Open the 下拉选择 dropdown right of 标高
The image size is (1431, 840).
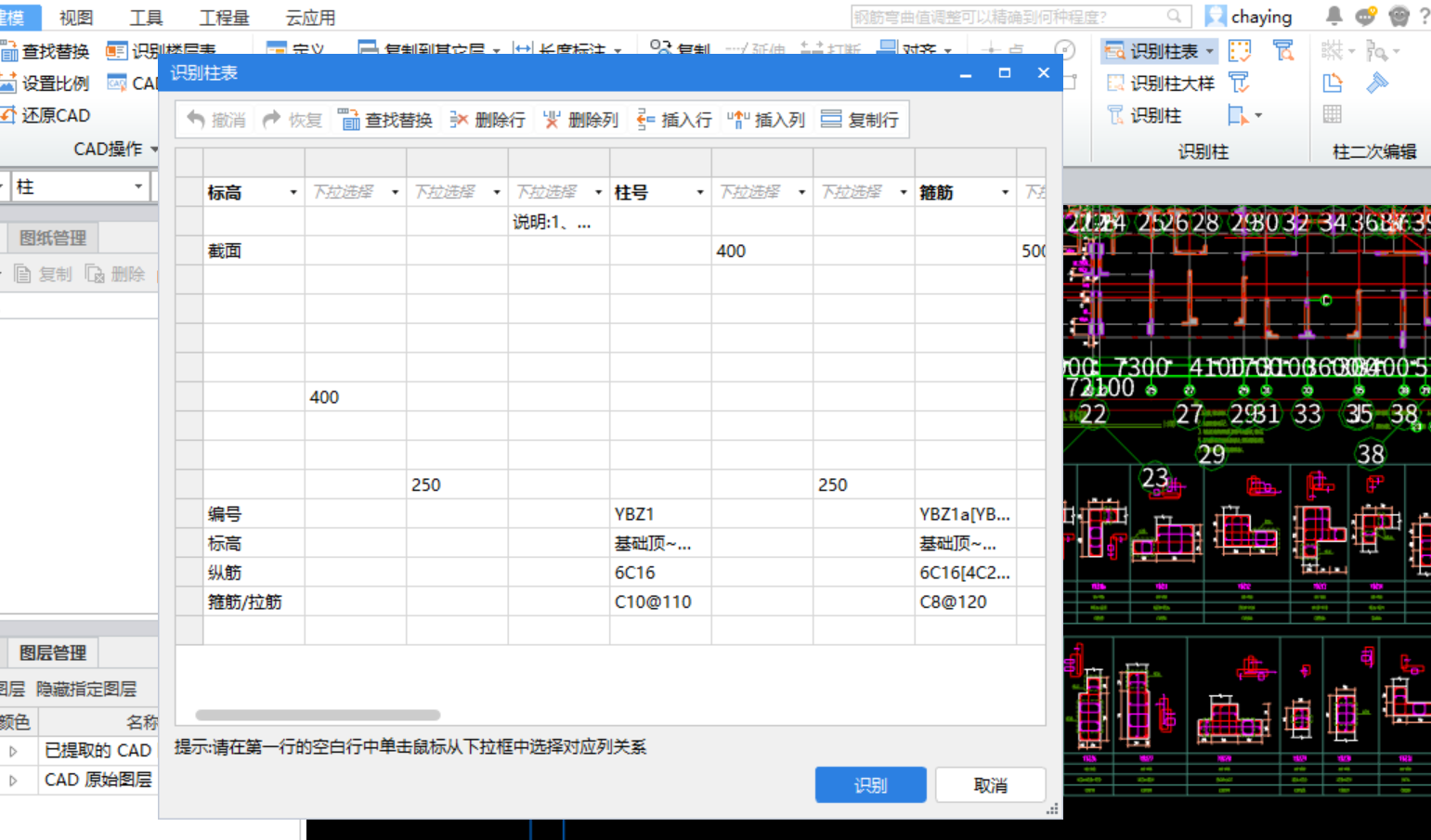coord(395,192)
